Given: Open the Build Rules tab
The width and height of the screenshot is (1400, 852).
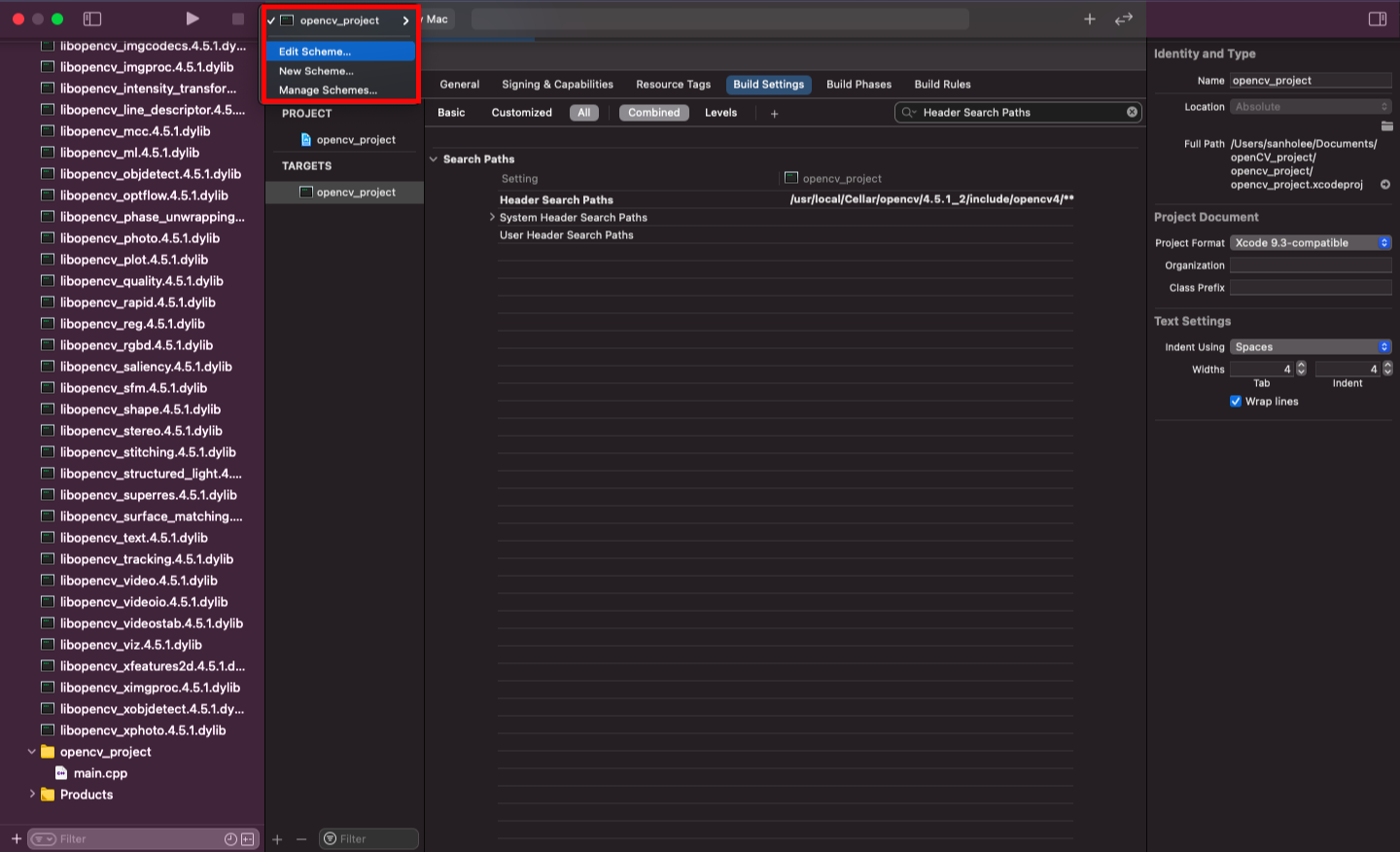Looking at the screenshot, I should click(942, 85).
